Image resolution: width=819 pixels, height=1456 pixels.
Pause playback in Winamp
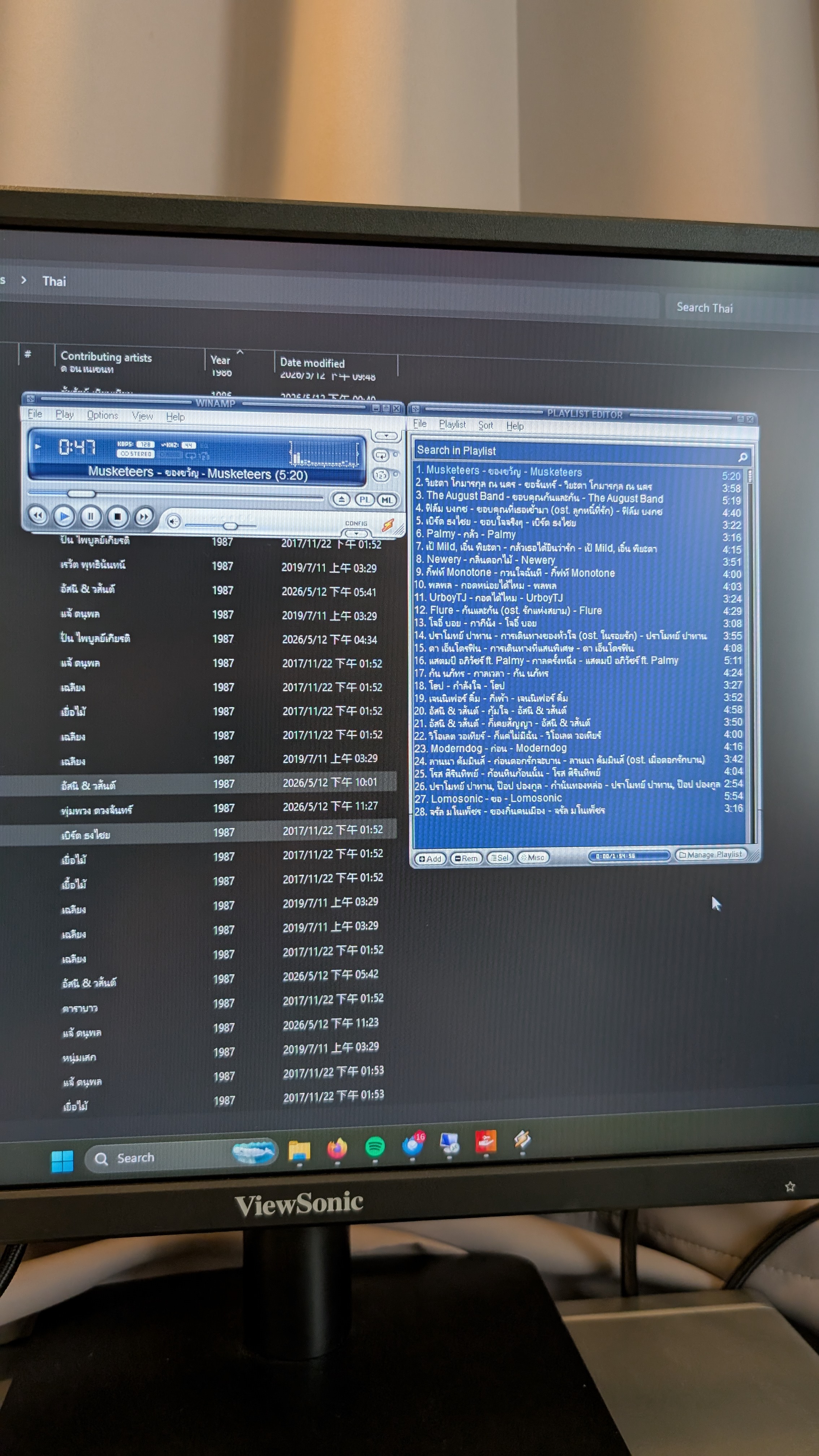tap(90, 516)
